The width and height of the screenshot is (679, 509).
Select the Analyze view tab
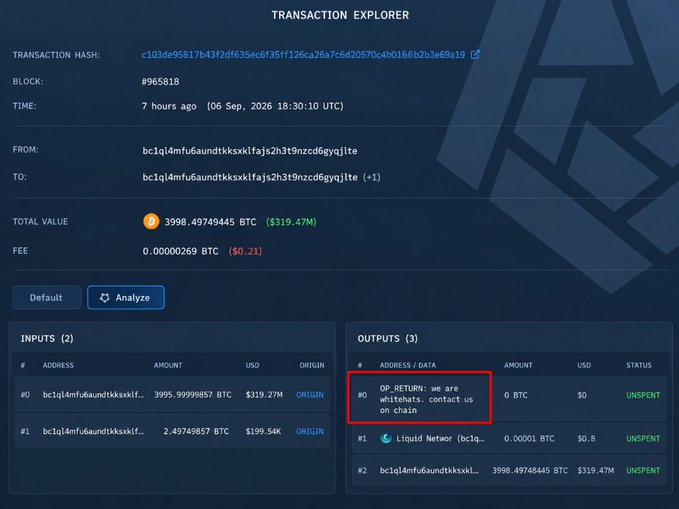pos(126,298)
